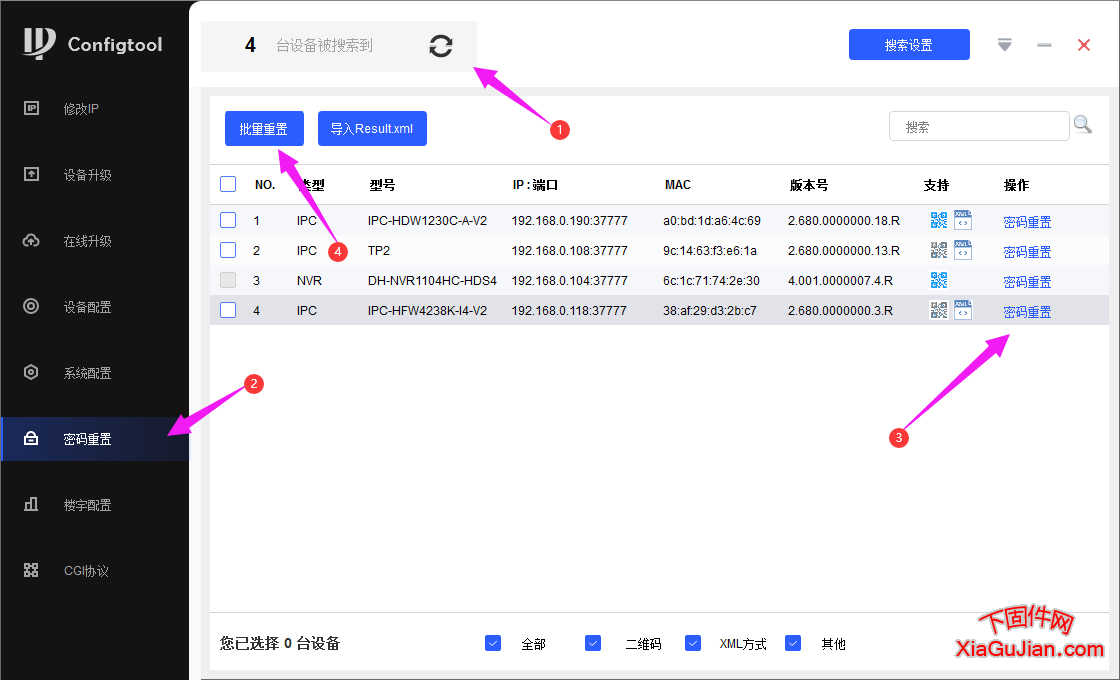Click XML icon for TP2 device
This screenshot has width=1120, height=680.
[963, 250]
